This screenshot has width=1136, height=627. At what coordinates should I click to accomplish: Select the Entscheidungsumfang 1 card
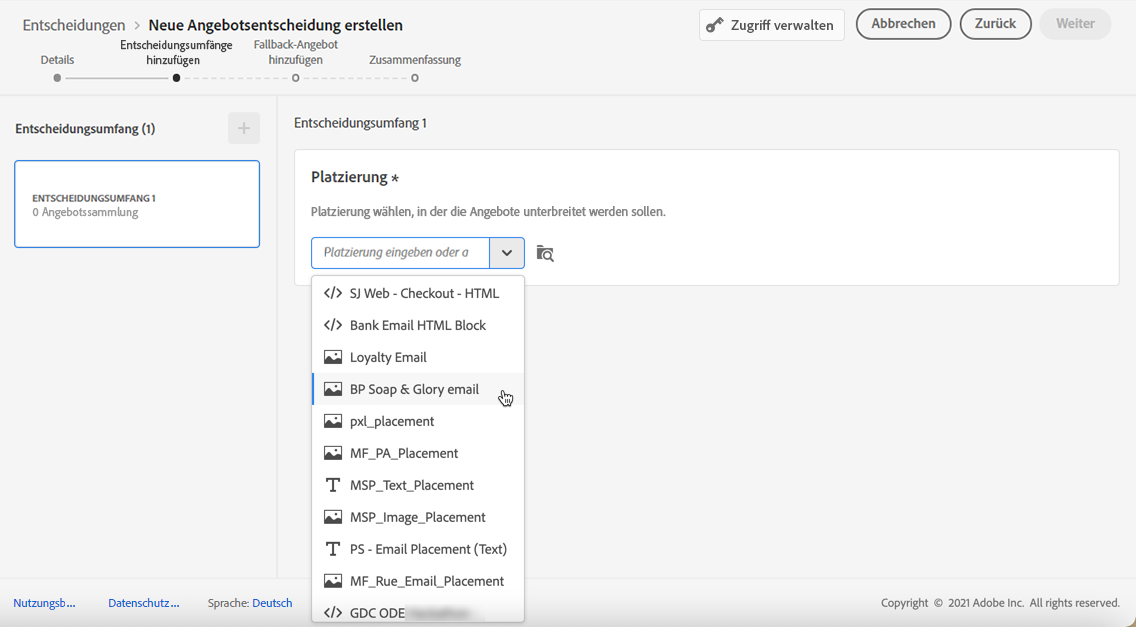coord(137,204)
